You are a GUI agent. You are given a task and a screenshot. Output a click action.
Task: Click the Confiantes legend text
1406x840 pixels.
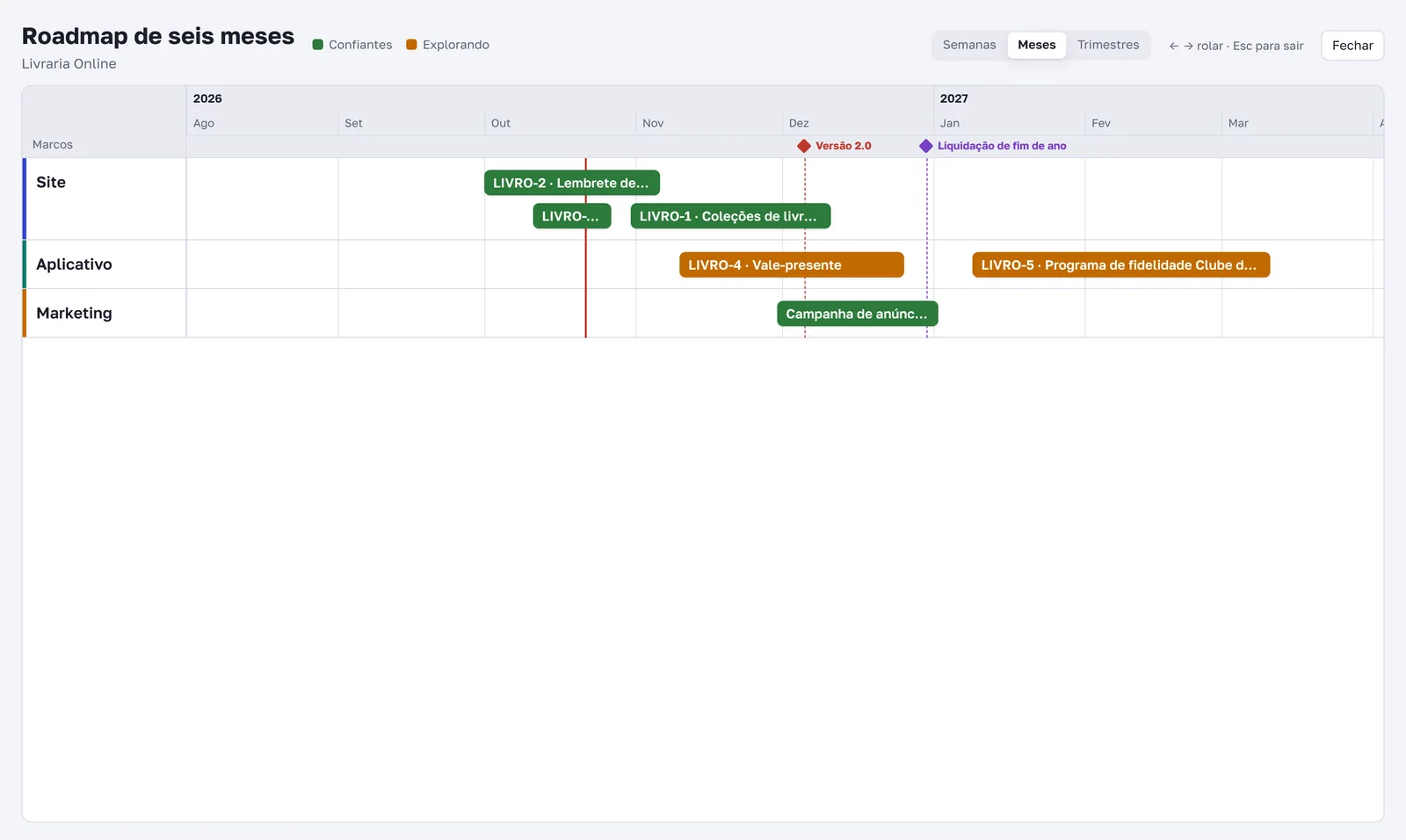[x=360, y=45]
